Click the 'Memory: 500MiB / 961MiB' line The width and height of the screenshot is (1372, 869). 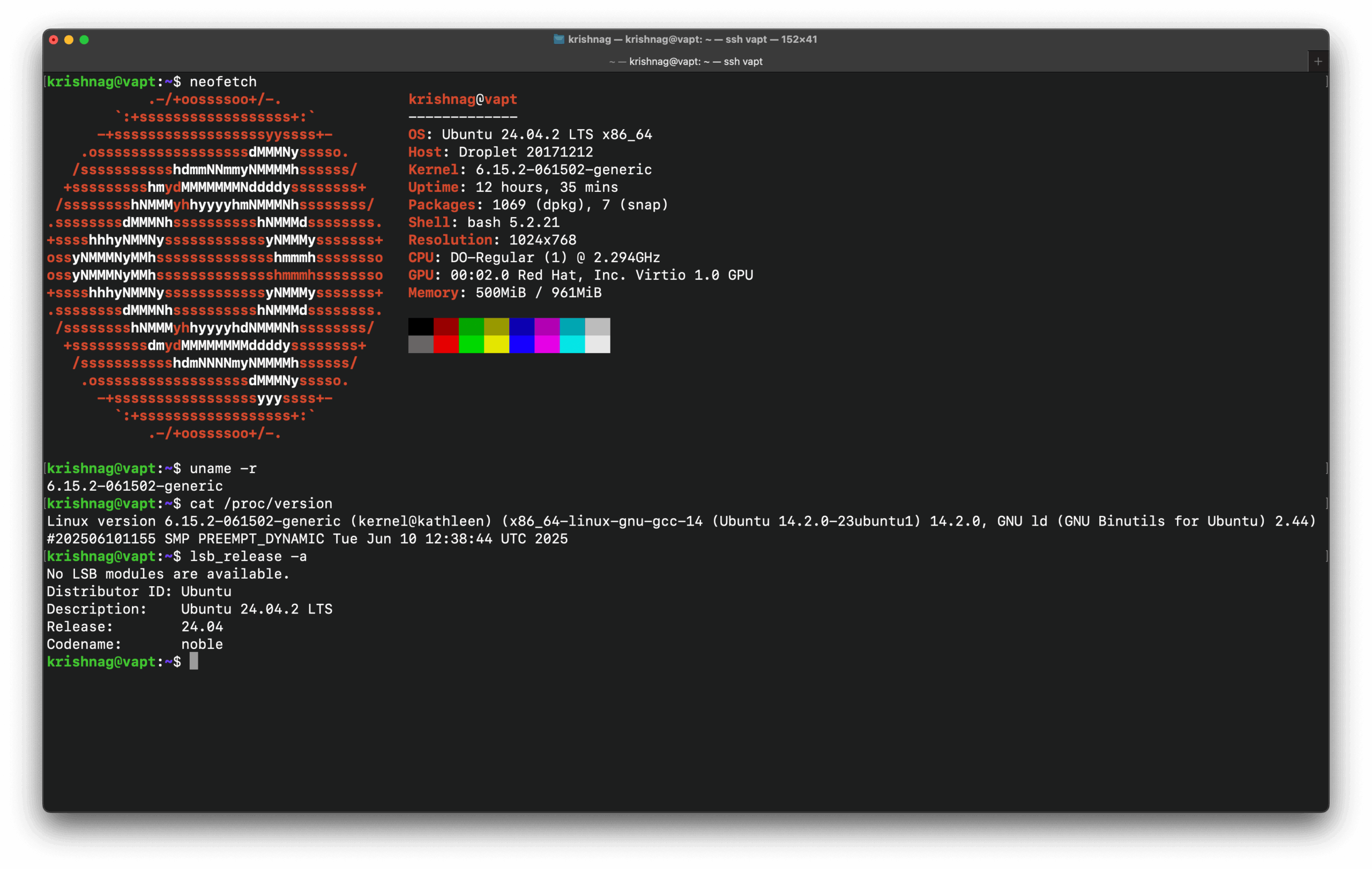coord(505,293)
